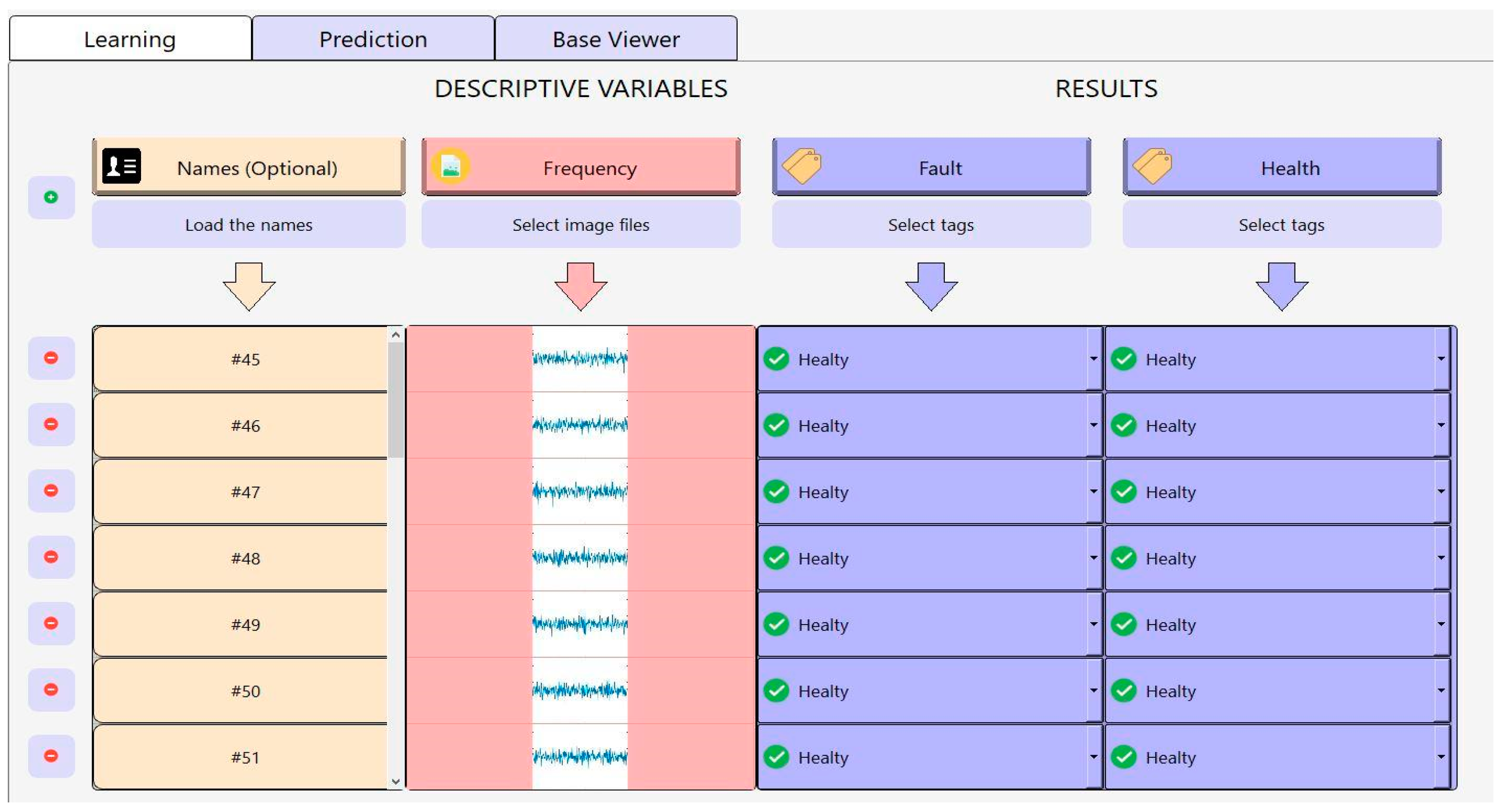Remove row #45 with red minus icon
The image size is (1503, 812).
51,358
